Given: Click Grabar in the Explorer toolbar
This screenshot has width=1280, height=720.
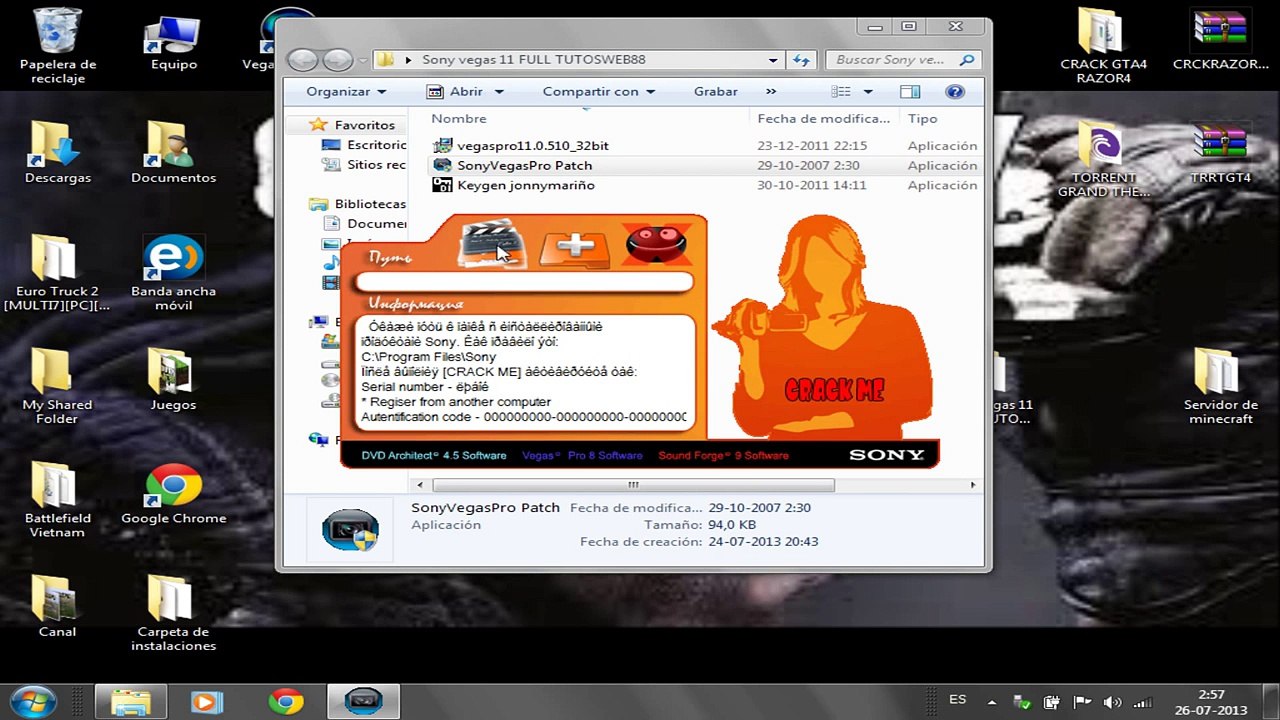Looking at the screenshot, I should pyautogui.click(x=716, y=92).
